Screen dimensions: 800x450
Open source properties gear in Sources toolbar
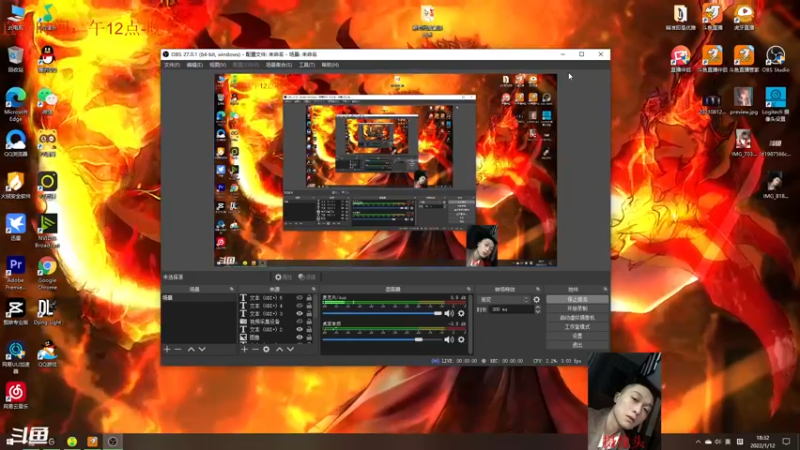[266, 349]
